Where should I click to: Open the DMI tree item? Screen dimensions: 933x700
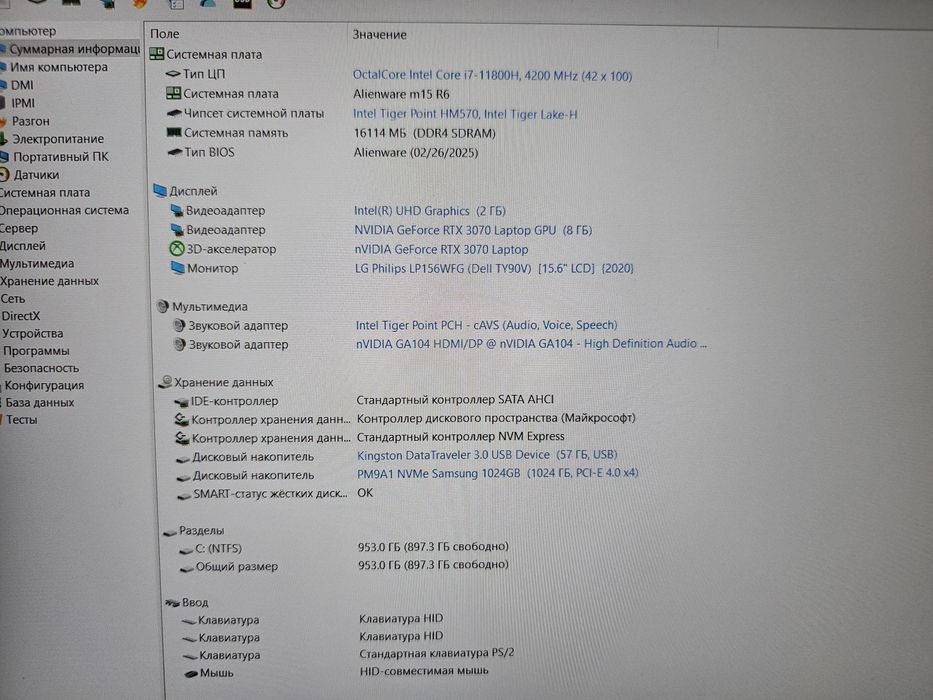pyautogui.click(x=22, y=85)
